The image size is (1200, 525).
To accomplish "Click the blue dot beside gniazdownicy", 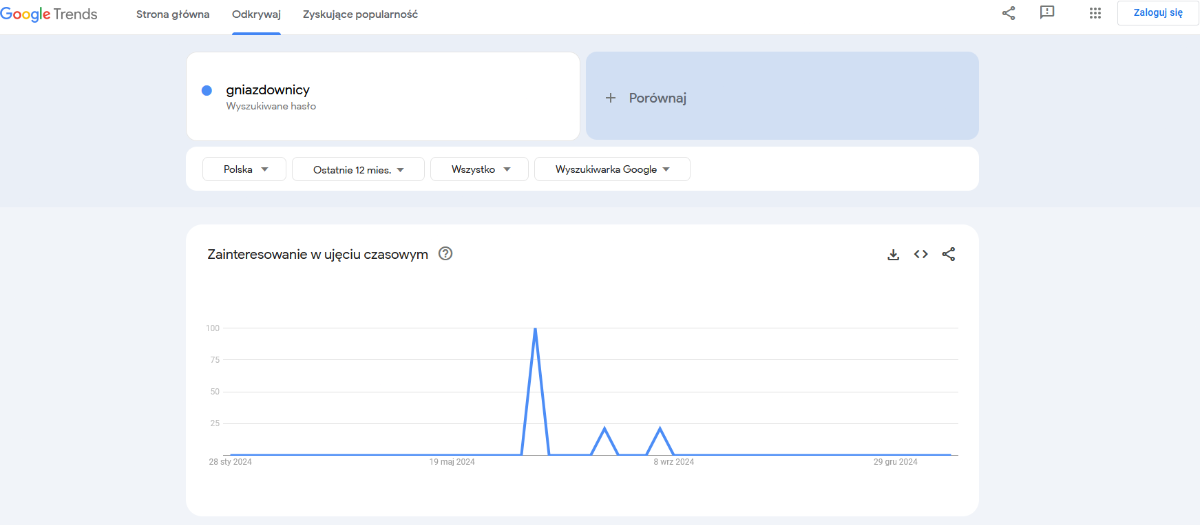I will coord(207,90).
